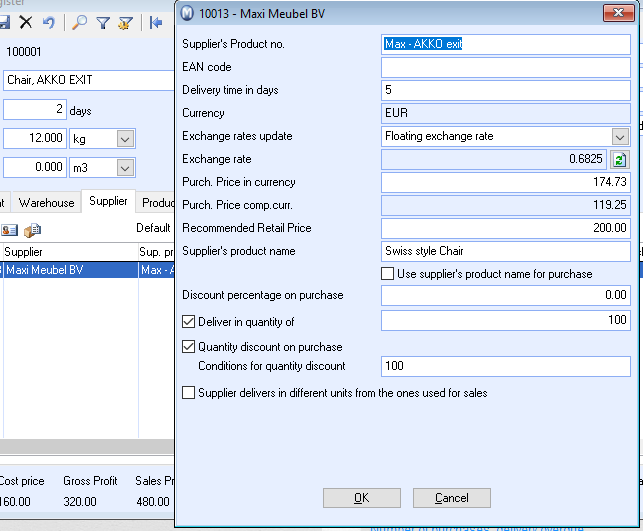Open the m3 volume unit dropdown
643x531 pixels.
(125, 168)
